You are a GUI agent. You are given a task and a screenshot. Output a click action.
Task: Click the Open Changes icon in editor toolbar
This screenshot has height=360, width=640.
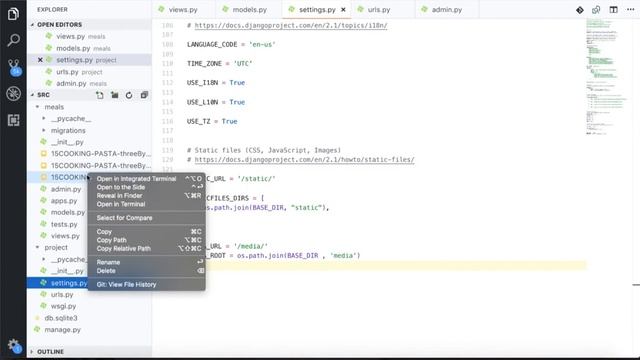596,10
